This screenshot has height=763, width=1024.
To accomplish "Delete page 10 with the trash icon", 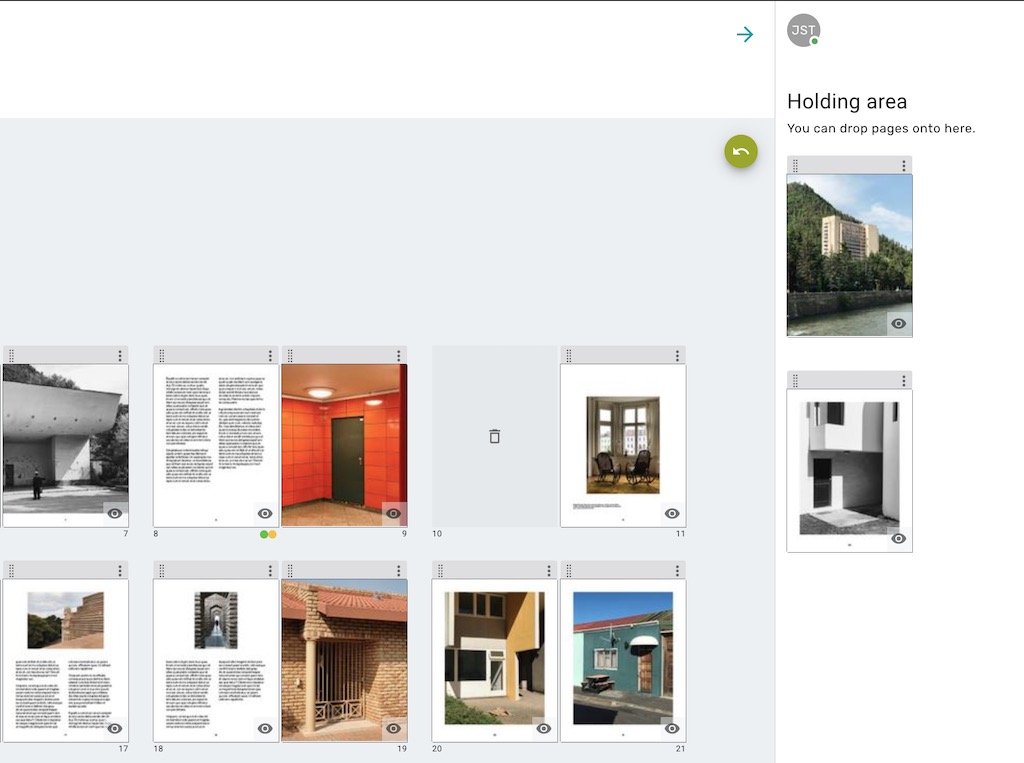I will [494, 436].
